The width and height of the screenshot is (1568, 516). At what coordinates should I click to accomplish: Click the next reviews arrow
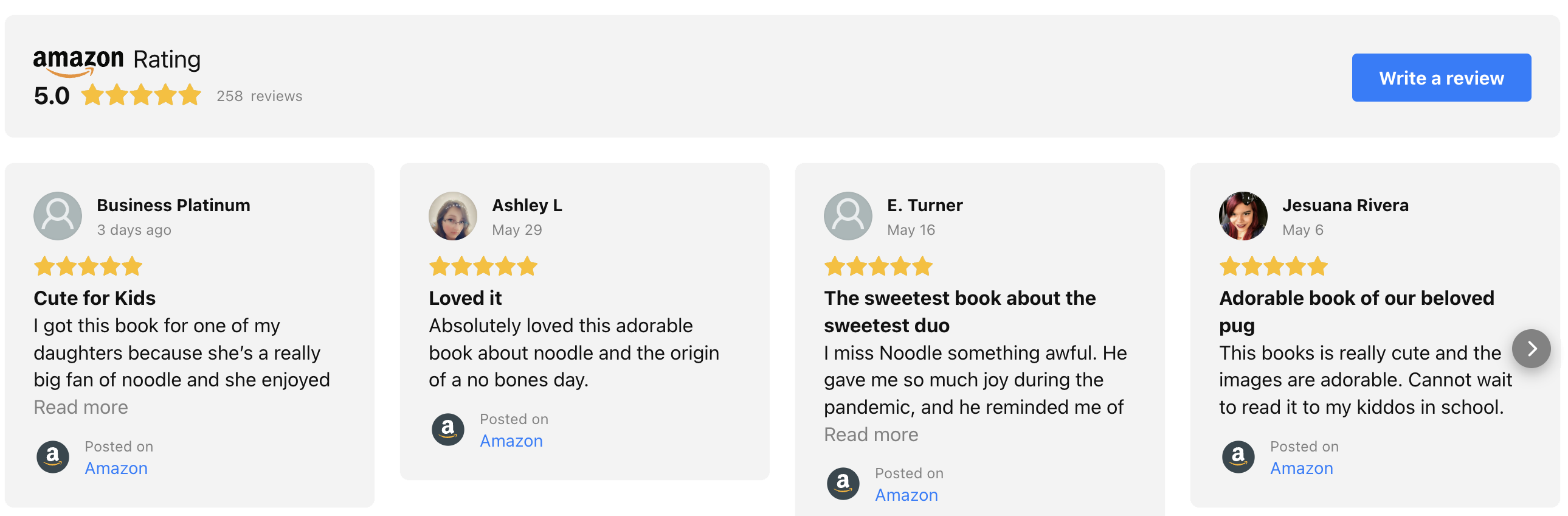coord(1531,349)
